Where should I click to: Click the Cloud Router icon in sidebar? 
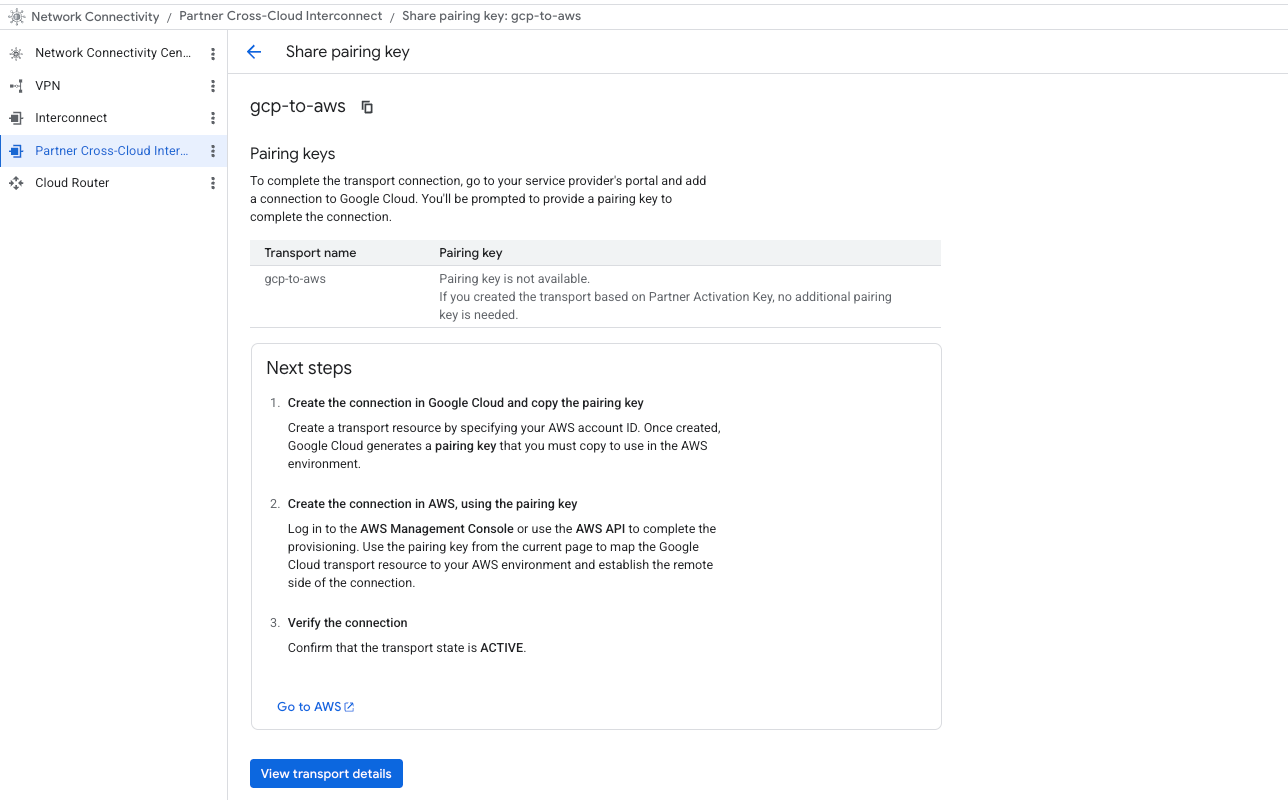[16, 183]
